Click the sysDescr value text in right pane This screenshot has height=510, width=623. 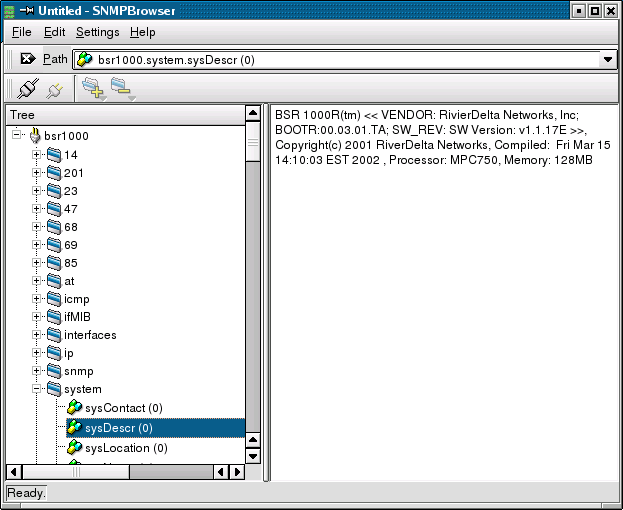(443, 137)
